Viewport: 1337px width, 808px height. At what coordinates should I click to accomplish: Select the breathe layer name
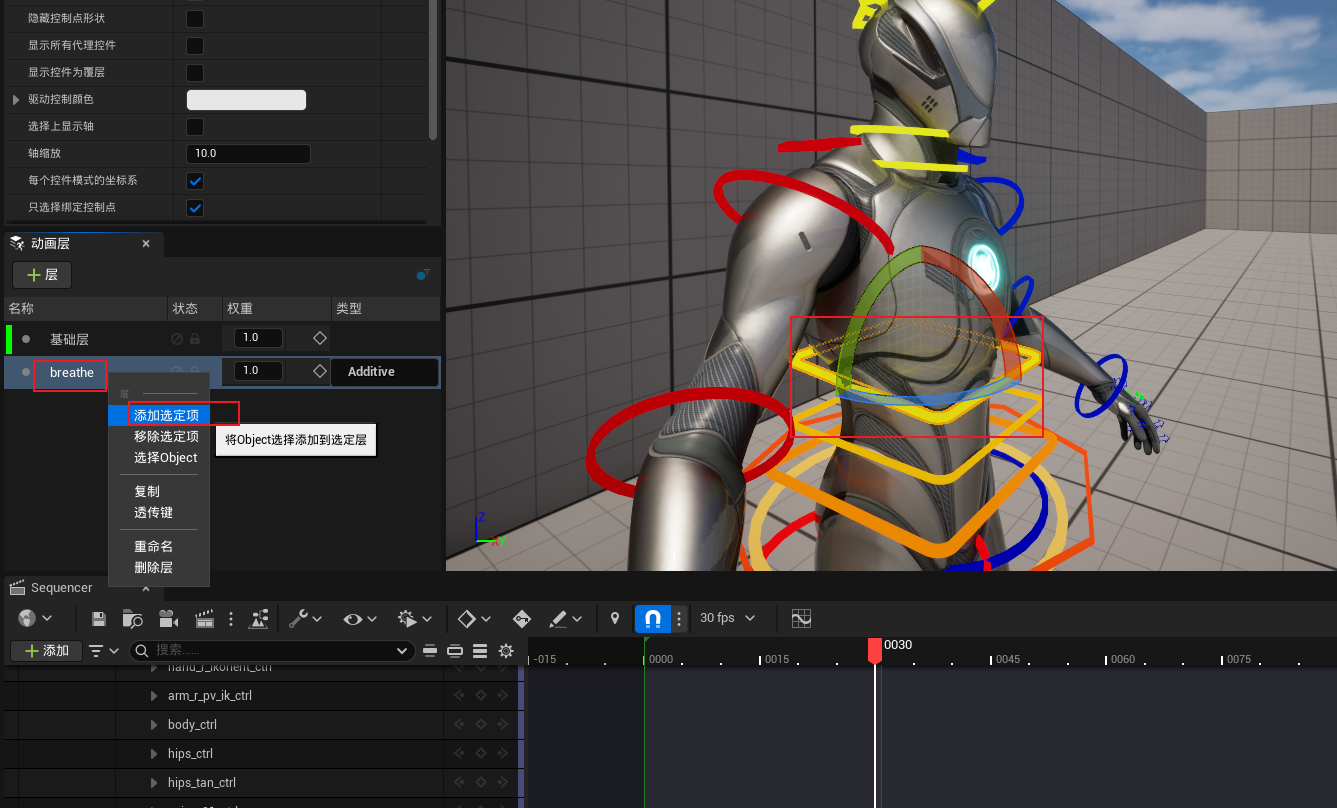click(72, 373)
